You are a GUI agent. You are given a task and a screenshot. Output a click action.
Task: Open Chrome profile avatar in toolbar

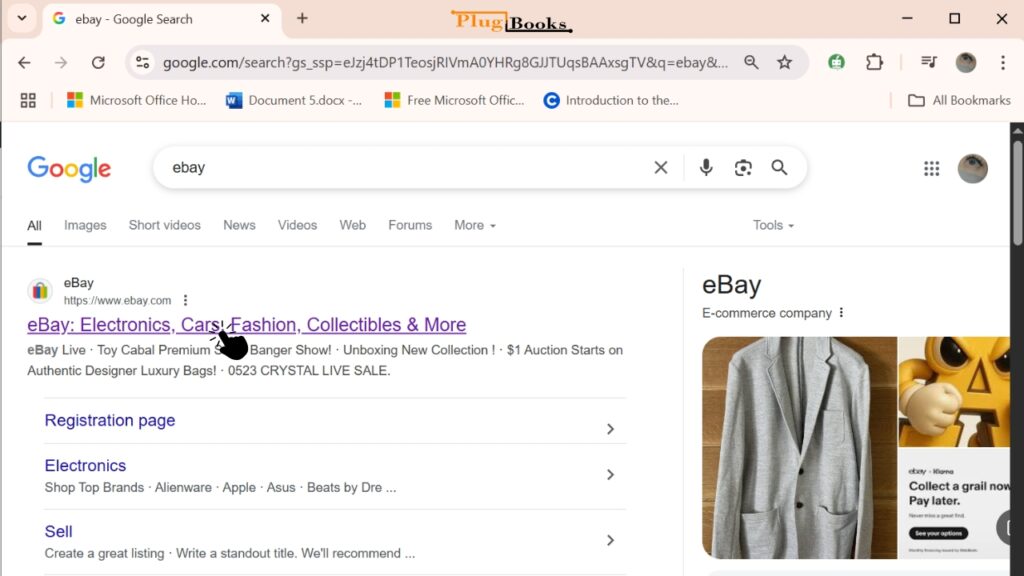click(966, 62)
